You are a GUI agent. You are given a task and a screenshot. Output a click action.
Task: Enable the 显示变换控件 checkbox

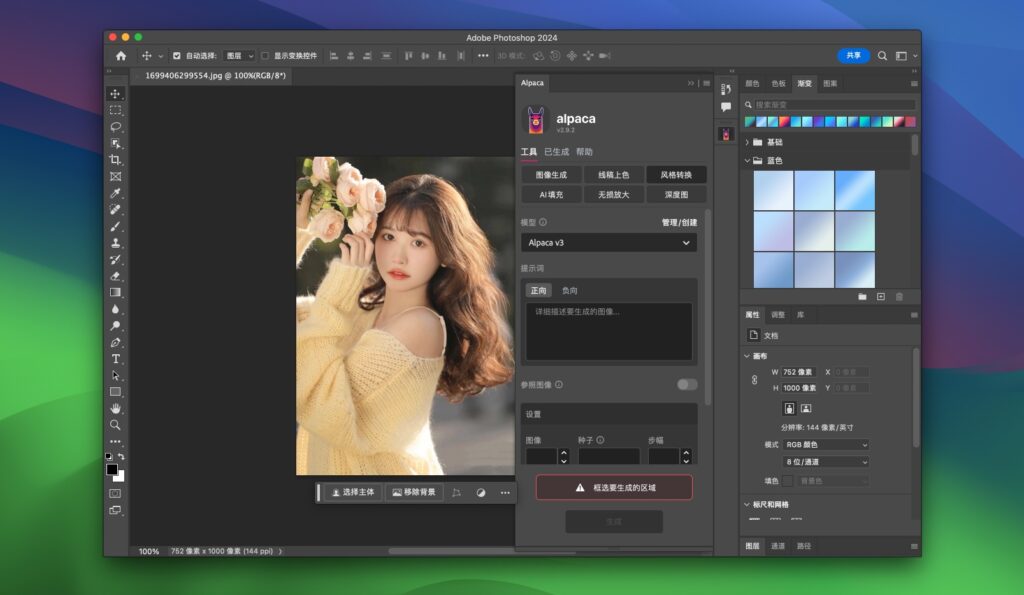click(265, 55)
